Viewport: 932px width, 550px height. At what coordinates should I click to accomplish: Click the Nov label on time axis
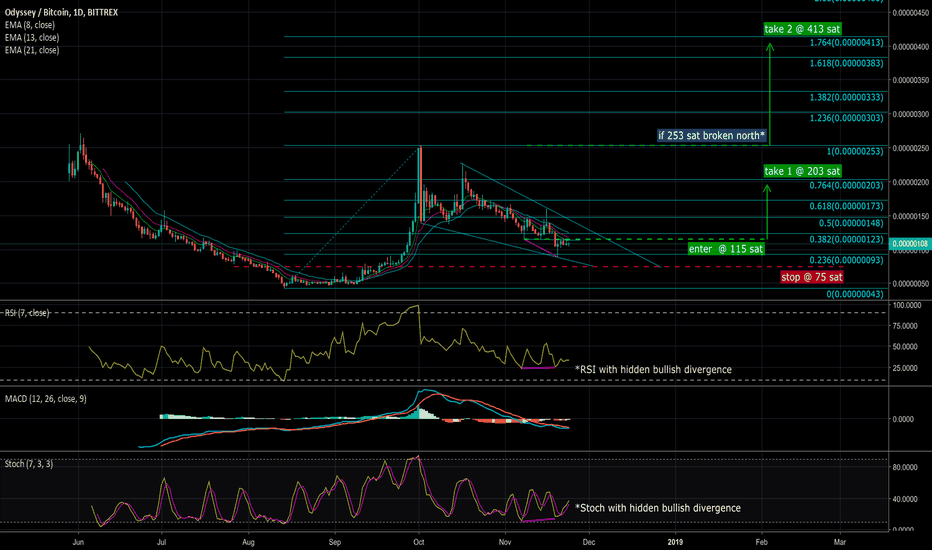click(x=505, y=542)
